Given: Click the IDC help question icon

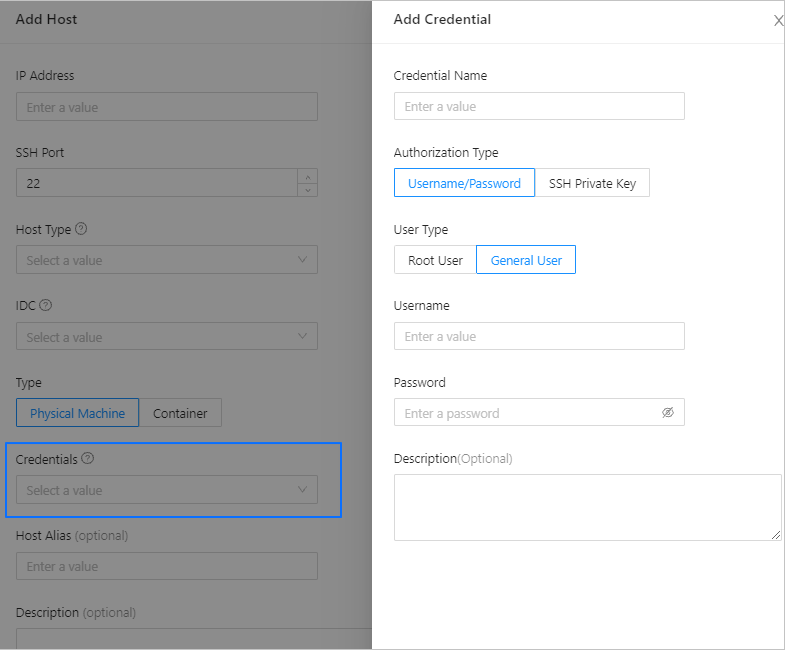Looking at the screenshot, I should point(46,305).
